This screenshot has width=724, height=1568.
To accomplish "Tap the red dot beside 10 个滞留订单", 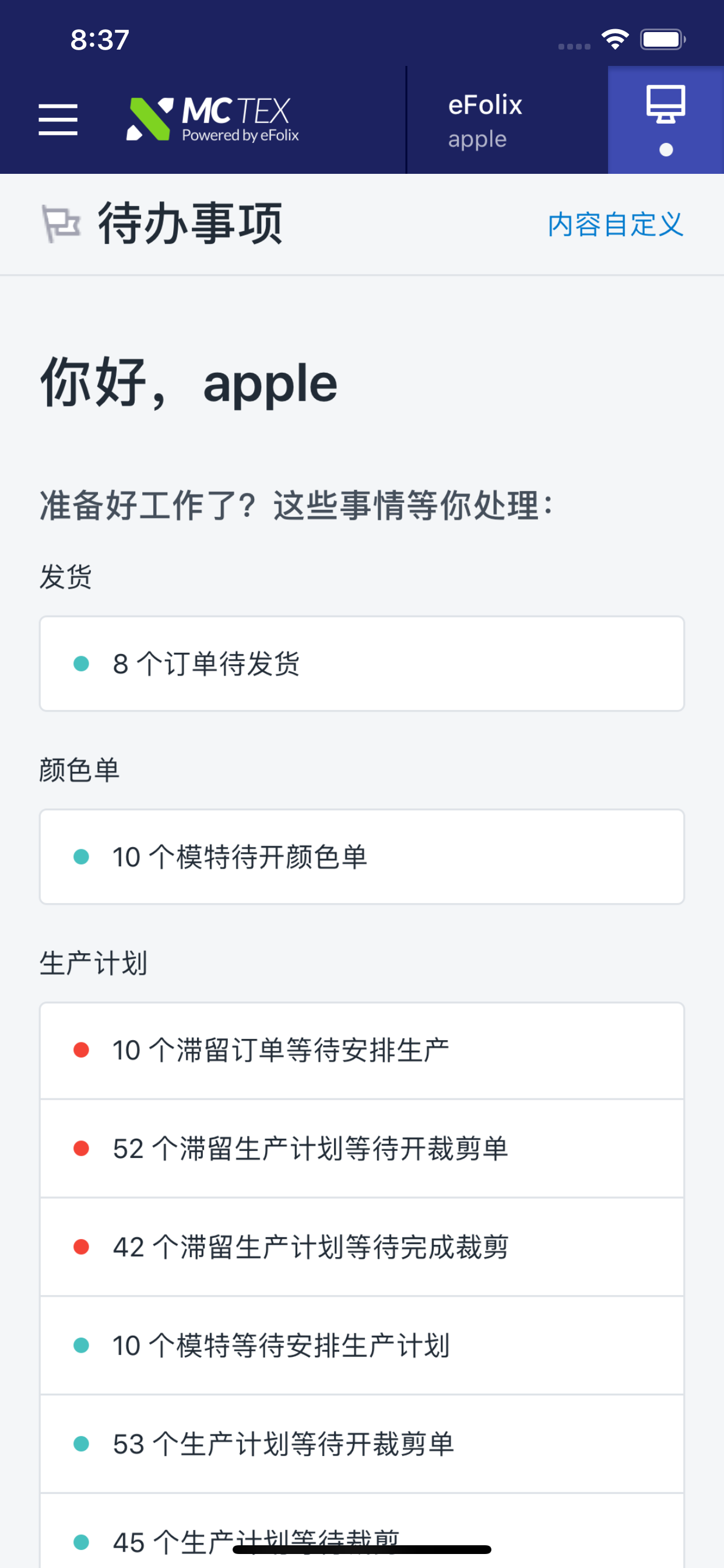I will click(81, 1050).
